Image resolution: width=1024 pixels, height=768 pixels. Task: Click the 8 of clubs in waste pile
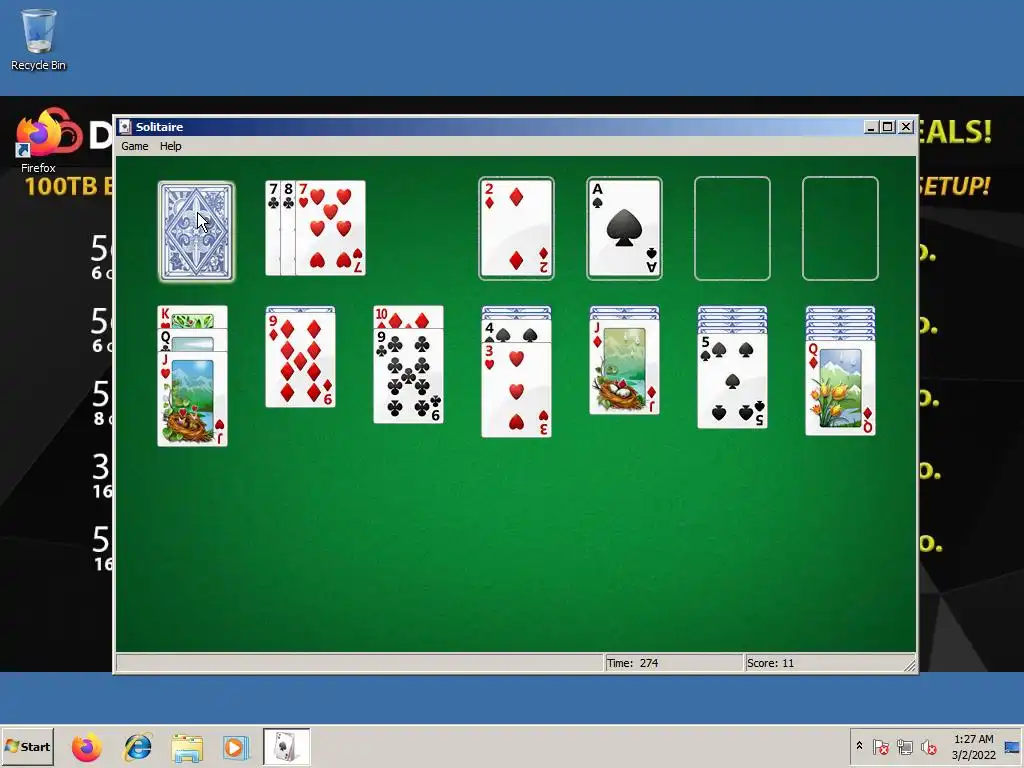coord(288,228)
